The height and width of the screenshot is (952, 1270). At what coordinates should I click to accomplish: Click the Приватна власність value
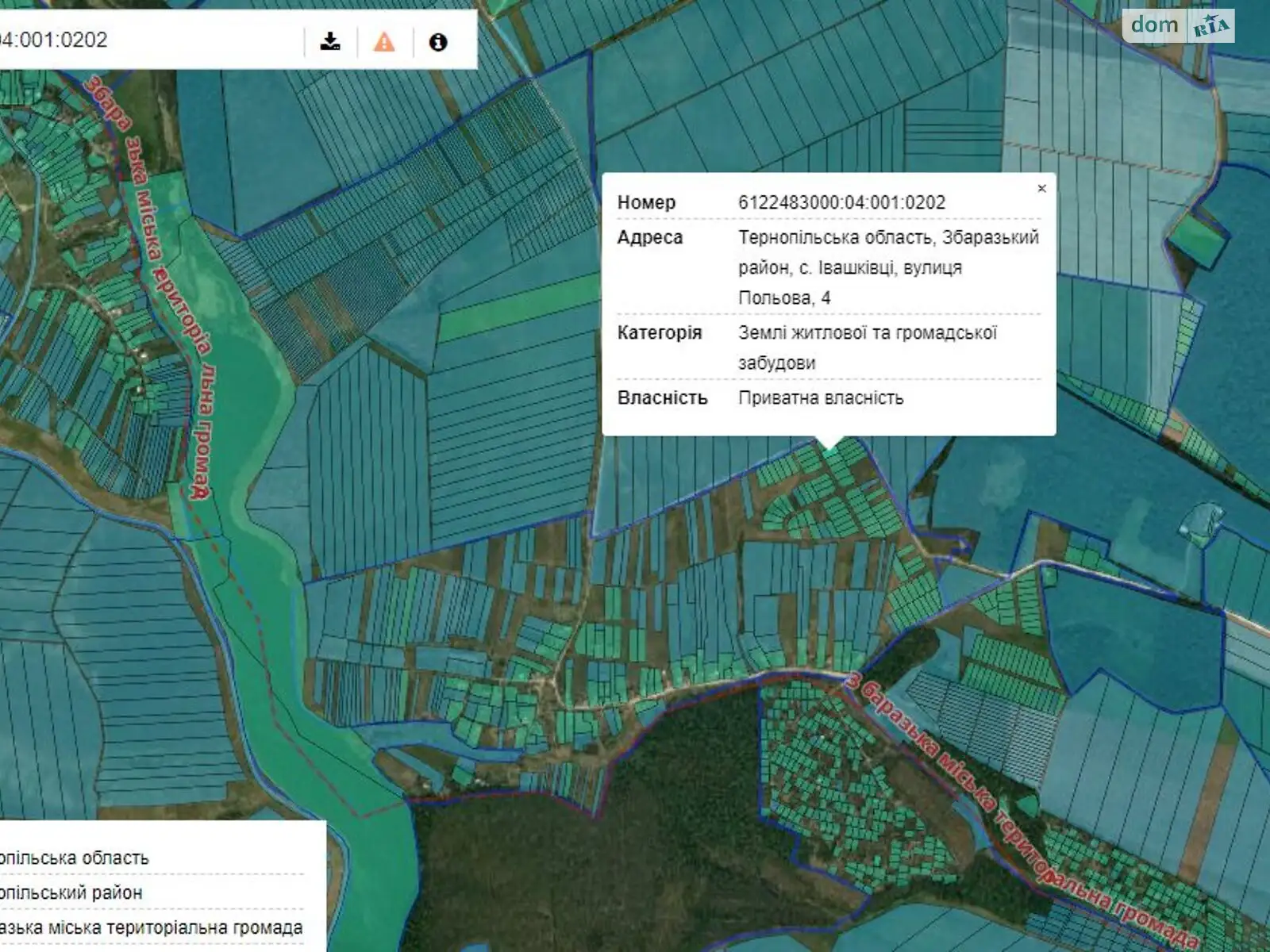821,397
